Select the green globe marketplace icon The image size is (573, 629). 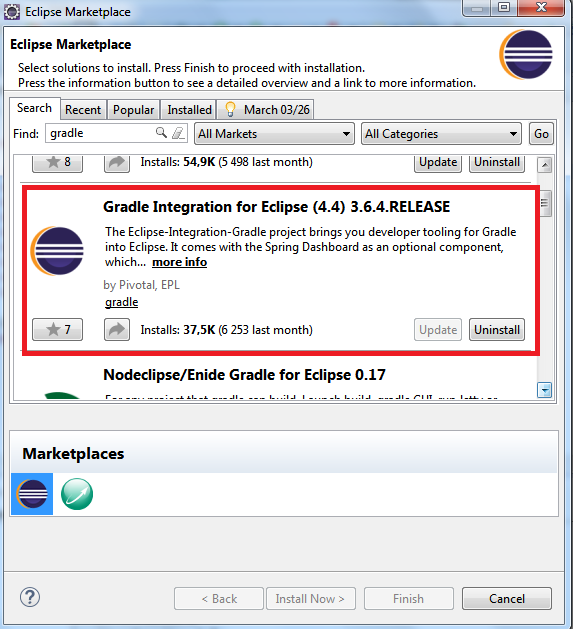point(77,494)
